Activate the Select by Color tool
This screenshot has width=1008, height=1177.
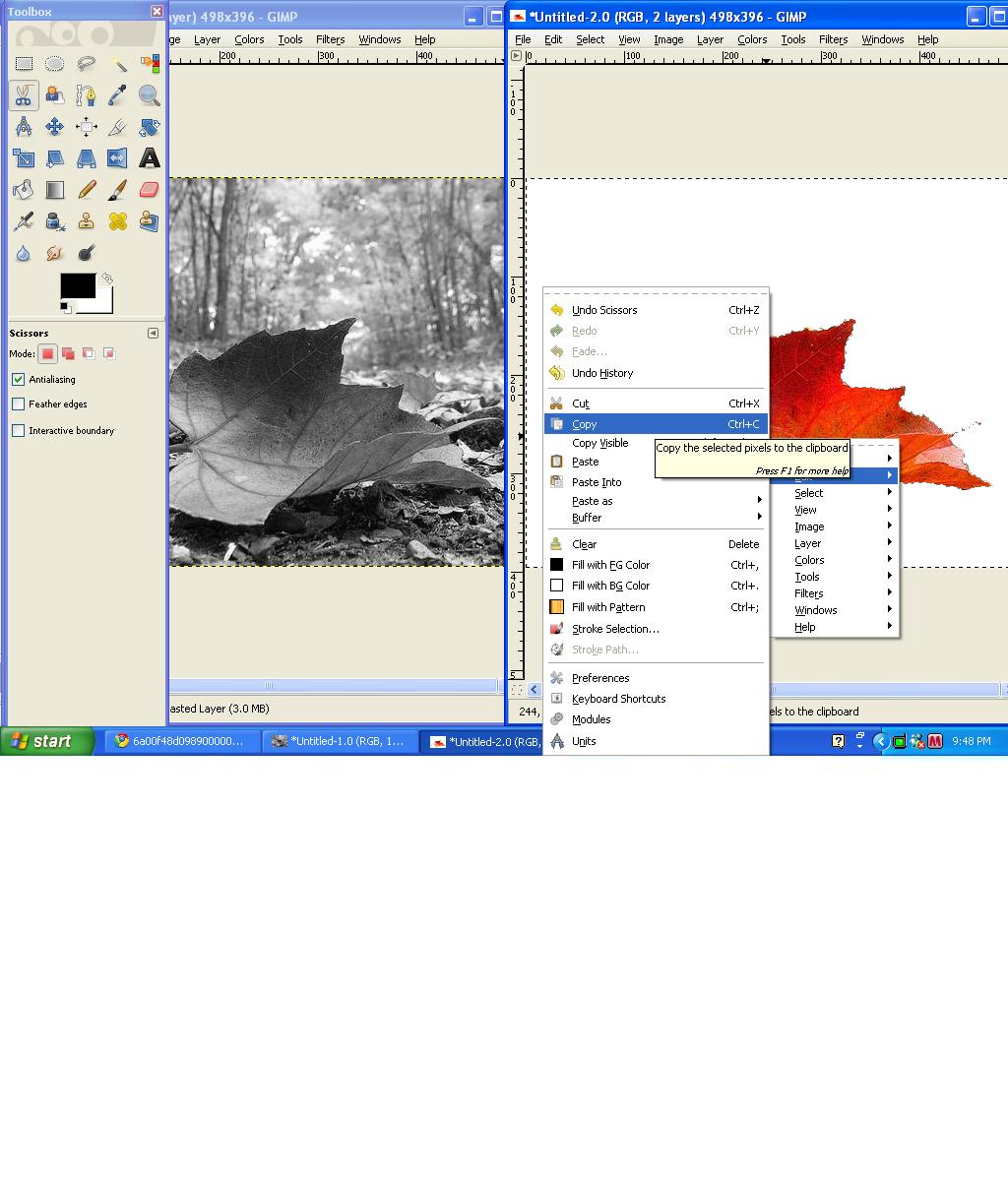[150, 64]
